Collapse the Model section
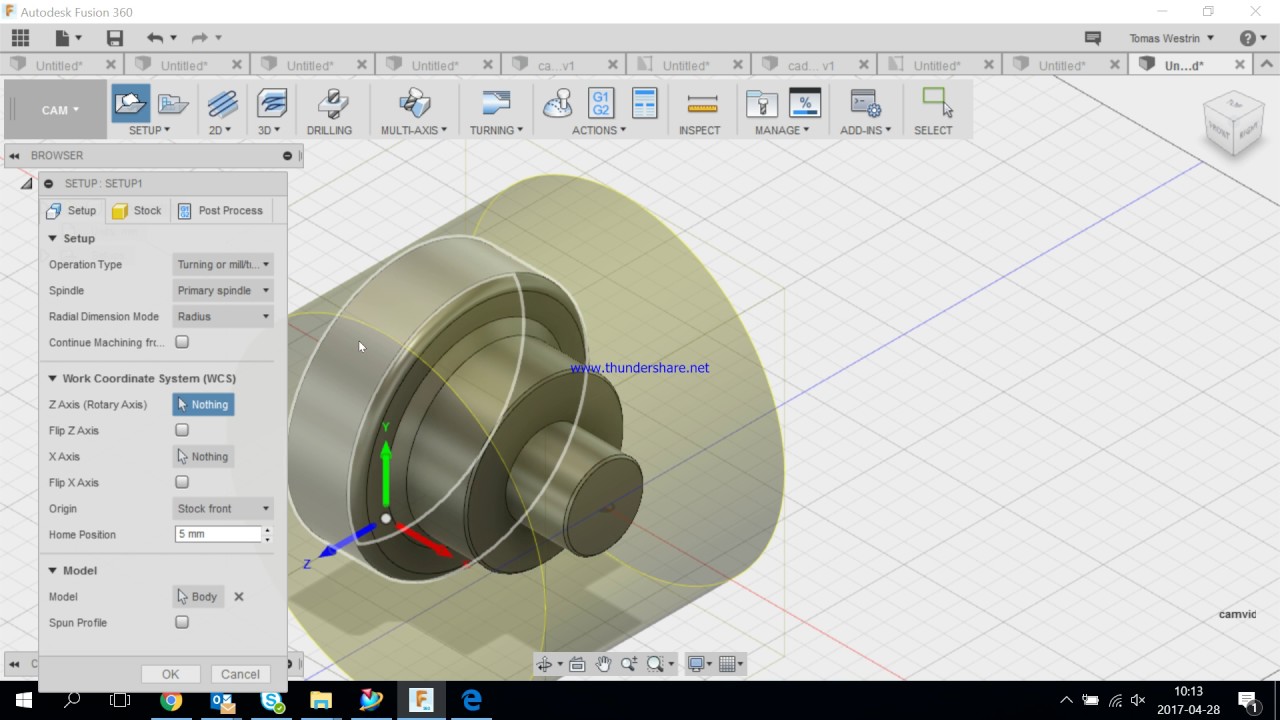This screenshot has width=1280, height=720. pyautogui.click(x=53, y=571)
